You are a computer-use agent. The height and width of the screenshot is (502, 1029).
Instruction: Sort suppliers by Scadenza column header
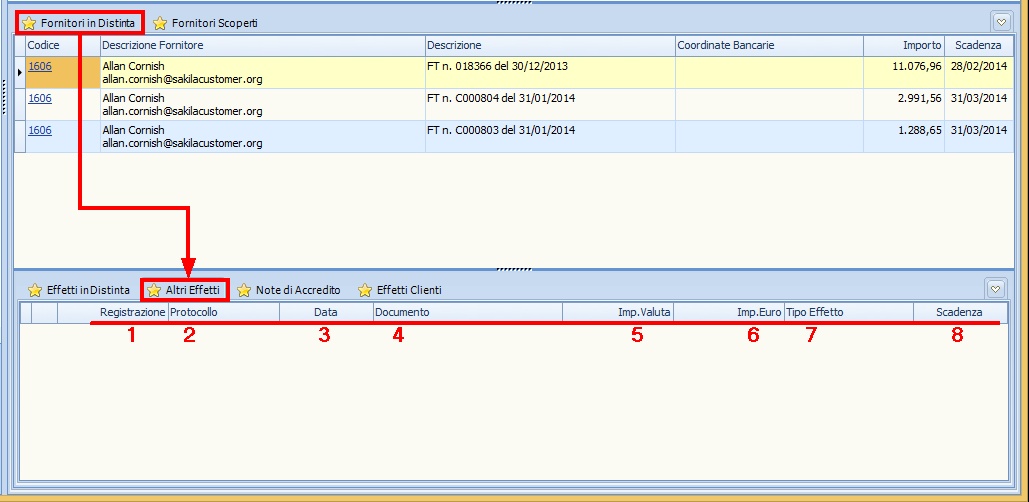click(978, 46)
